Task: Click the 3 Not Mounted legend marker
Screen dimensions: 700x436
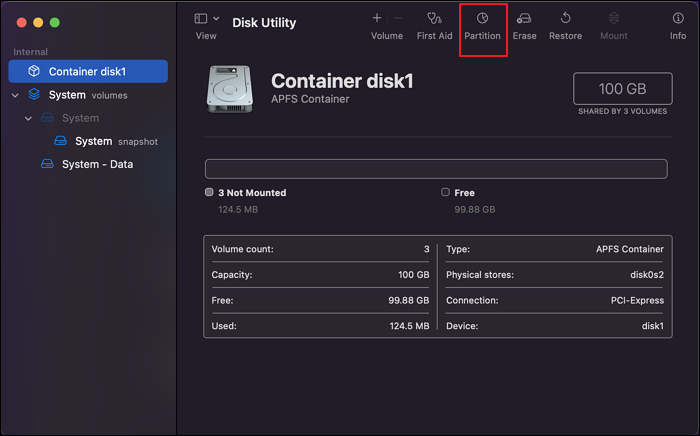Action: 209,192
